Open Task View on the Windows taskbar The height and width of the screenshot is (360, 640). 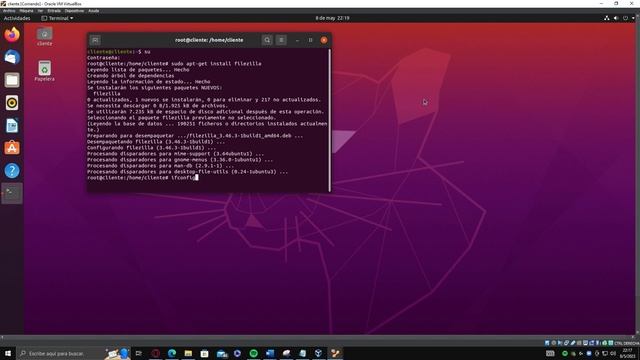point(139,353)
